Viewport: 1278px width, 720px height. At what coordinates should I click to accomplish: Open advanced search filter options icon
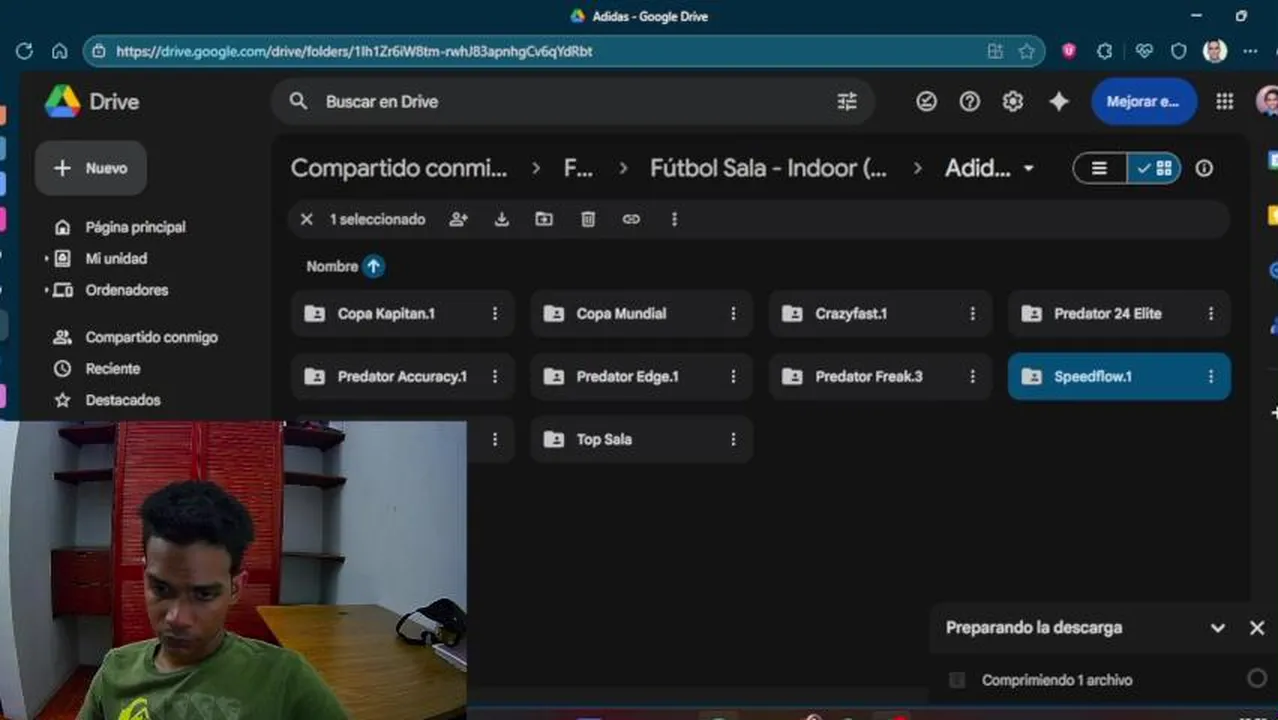(847, 101)
